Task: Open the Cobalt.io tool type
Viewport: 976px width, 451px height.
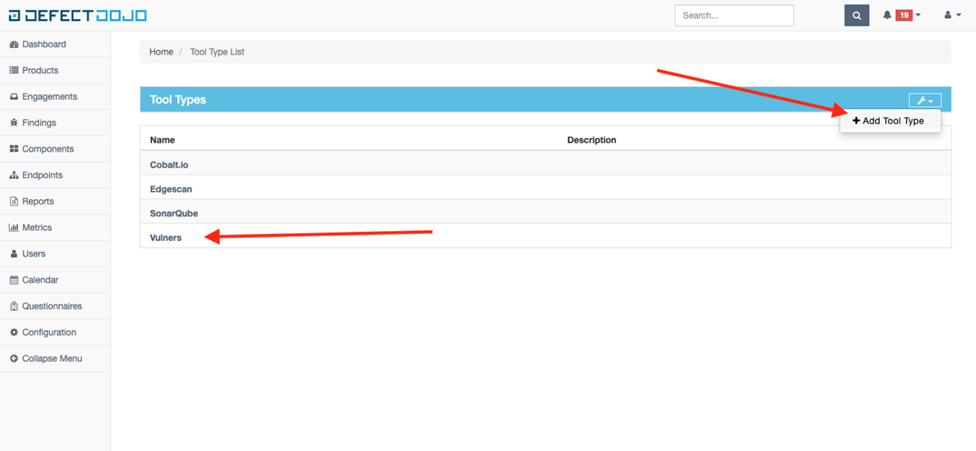Action: click(169, 165)
